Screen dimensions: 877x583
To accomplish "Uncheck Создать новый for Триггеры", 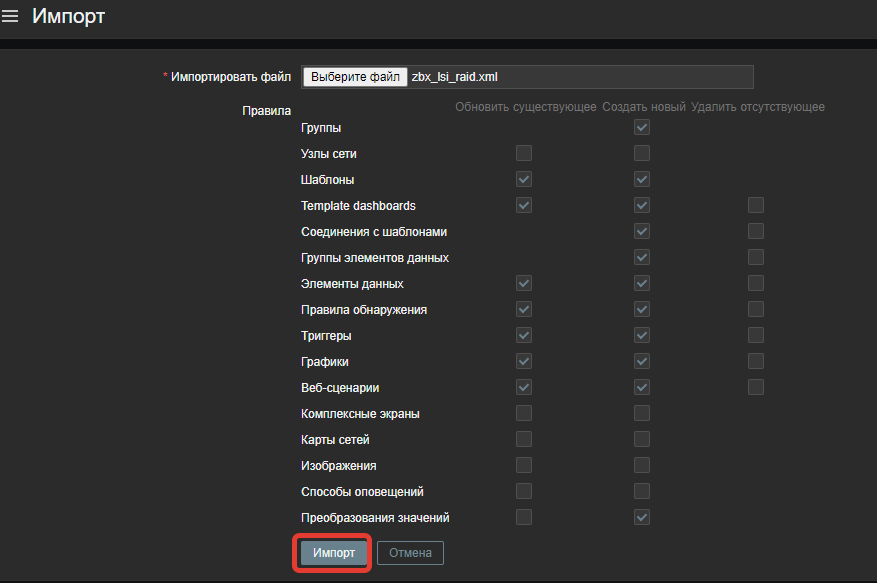I will (642, 336).
